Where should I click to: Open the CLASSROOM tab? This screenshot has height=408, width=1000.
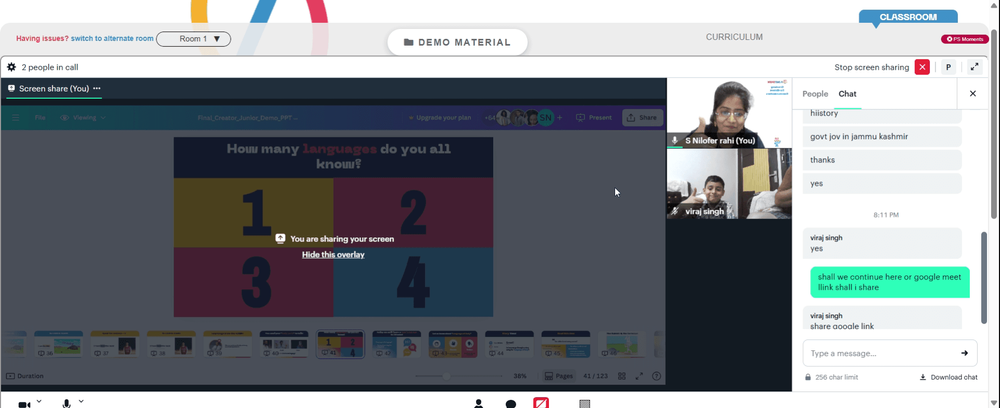908,17
